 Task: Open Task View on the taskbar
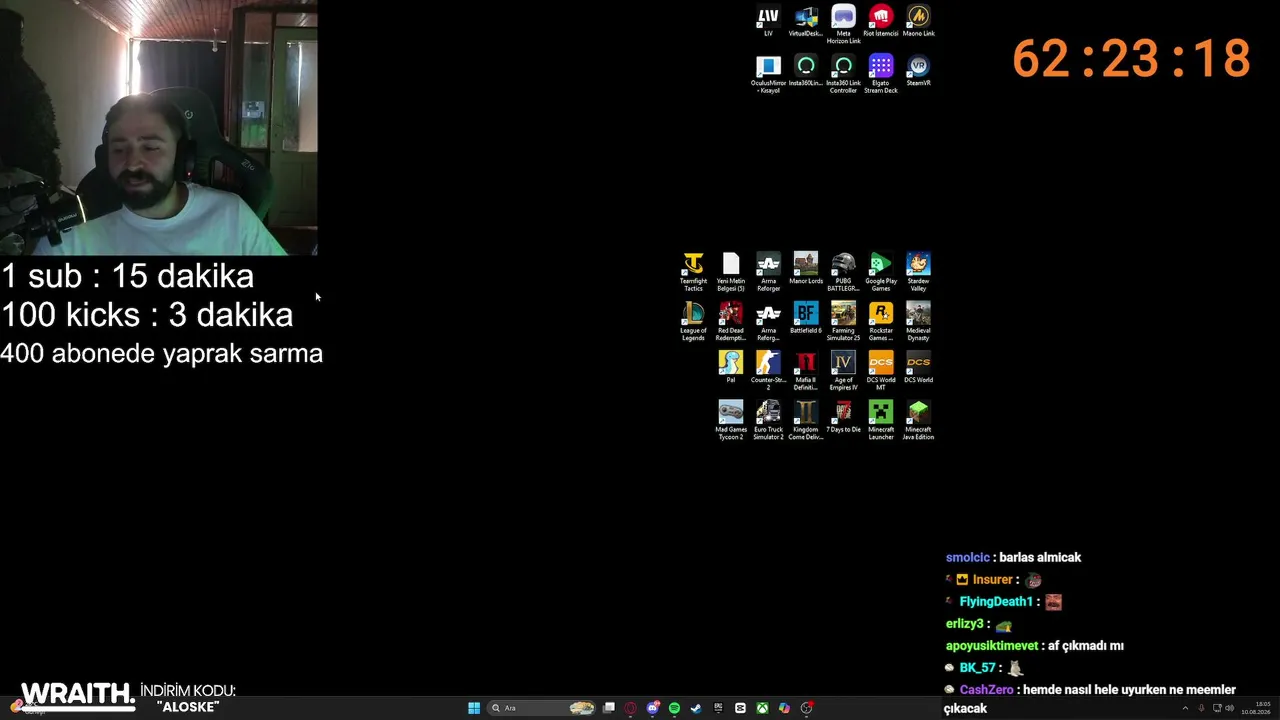(608, 708)
